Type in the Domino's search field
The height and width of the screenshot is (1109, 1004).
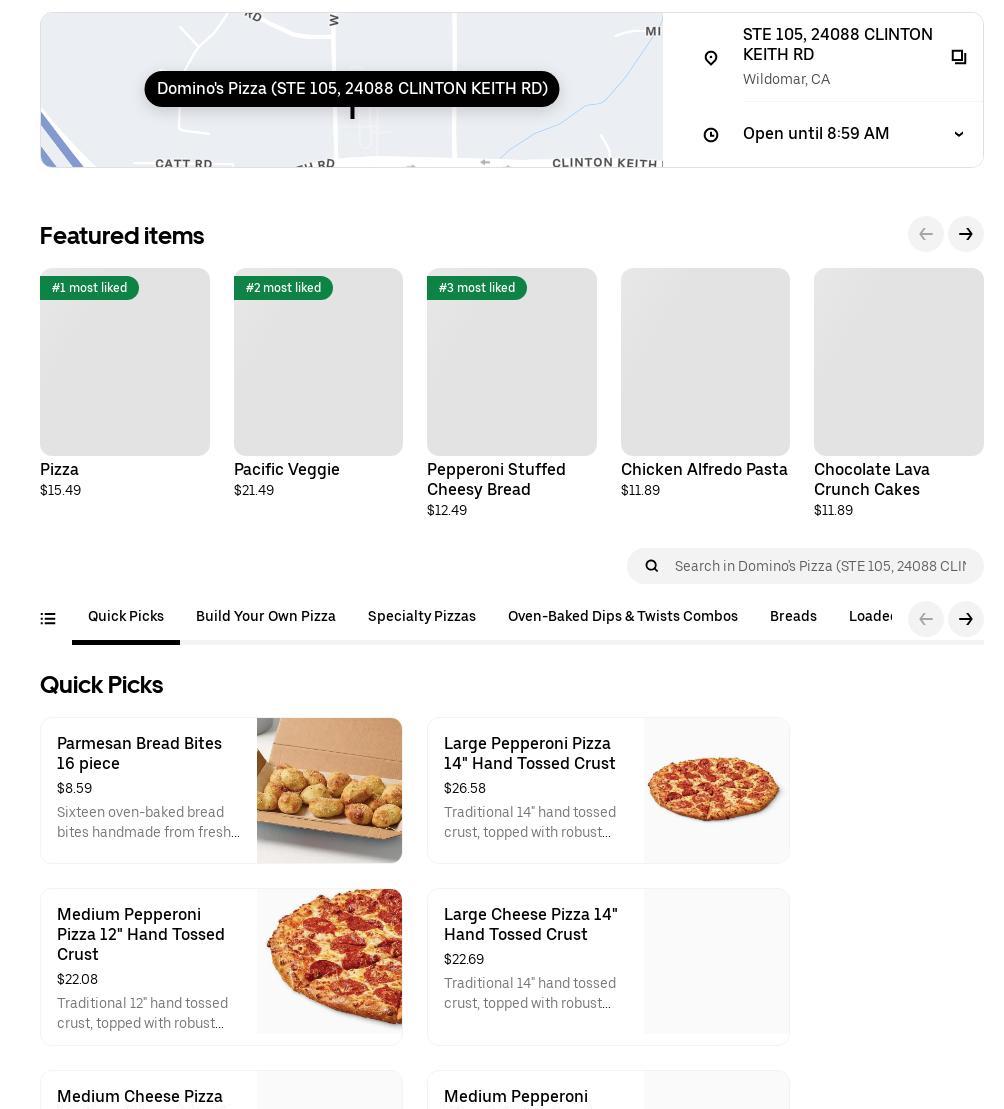[x=820, y=566]
